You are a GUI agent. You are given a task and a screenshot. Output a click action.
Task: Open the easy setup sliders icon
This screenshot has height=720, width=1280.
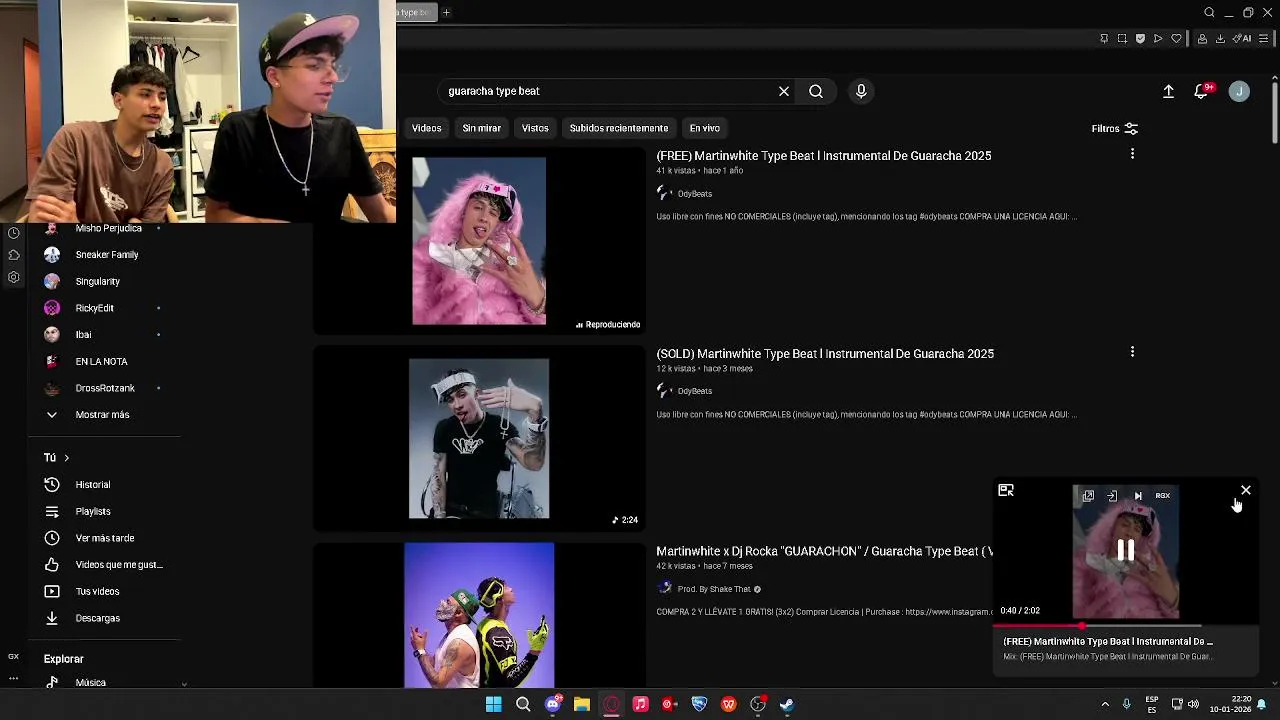pos(1264,39)
